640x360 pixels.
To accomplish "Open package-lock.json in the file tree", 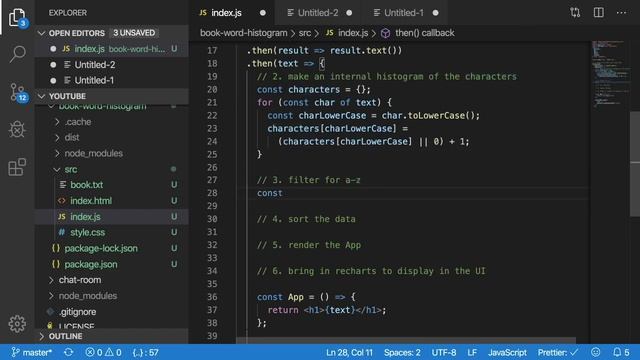I will pyautogui.click(x=111, y=249).
